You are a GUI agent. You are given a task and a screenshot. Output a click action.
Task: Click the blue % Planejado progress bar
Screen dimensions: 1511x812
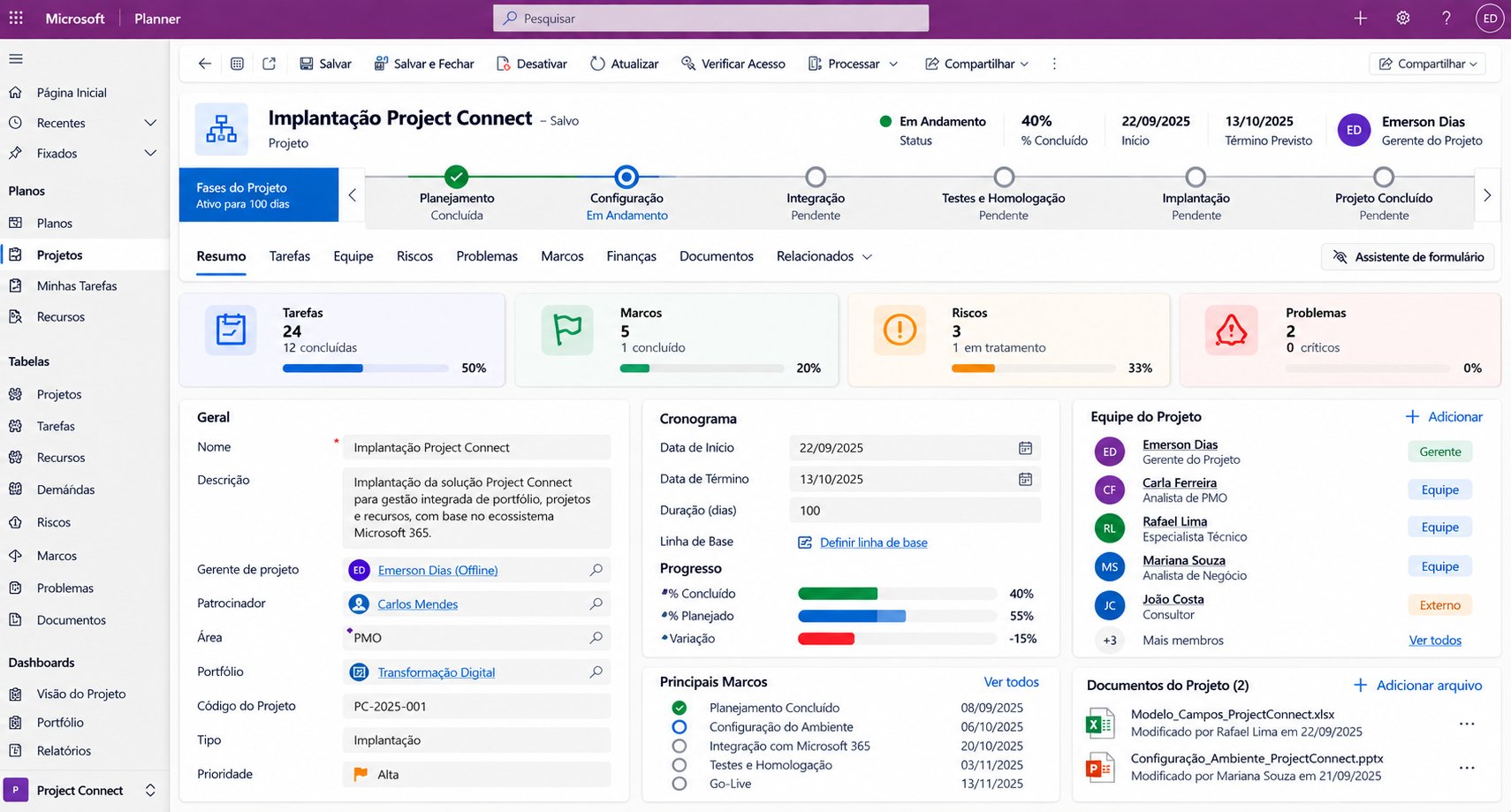852,616
